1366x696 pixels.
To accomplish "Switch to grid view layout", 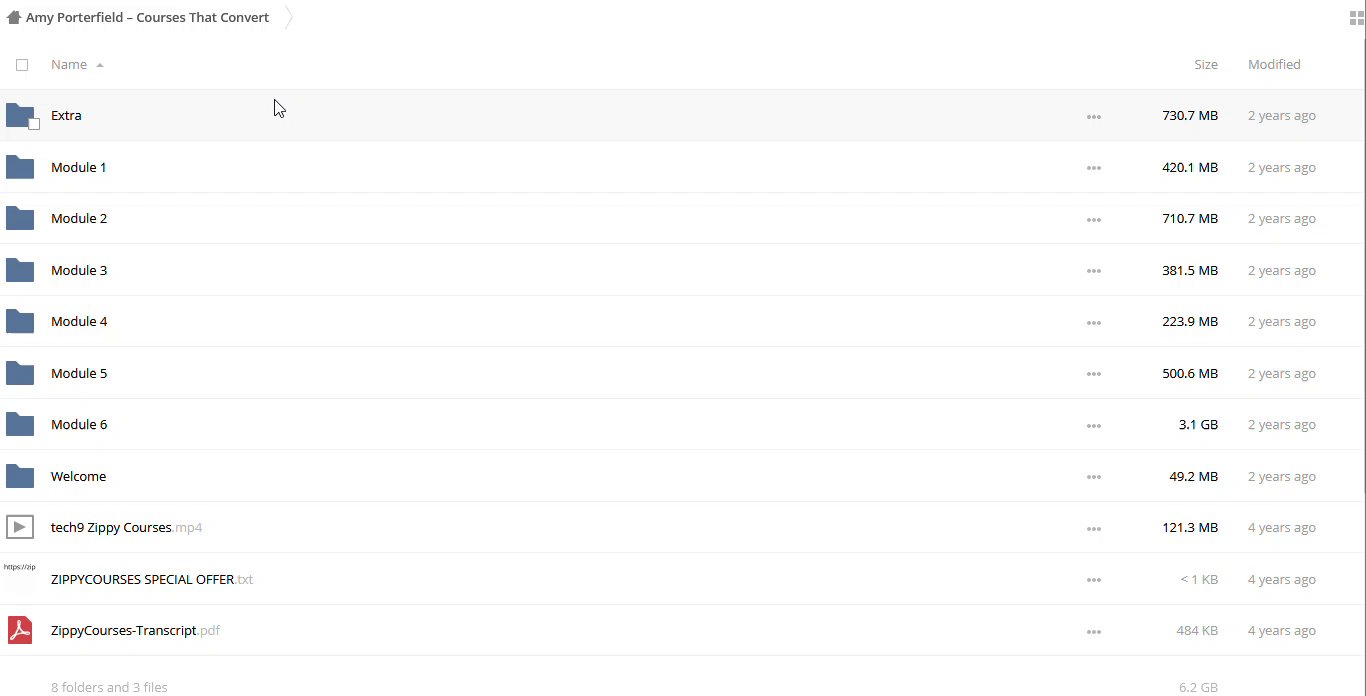I will click(x=1356, y=18).
